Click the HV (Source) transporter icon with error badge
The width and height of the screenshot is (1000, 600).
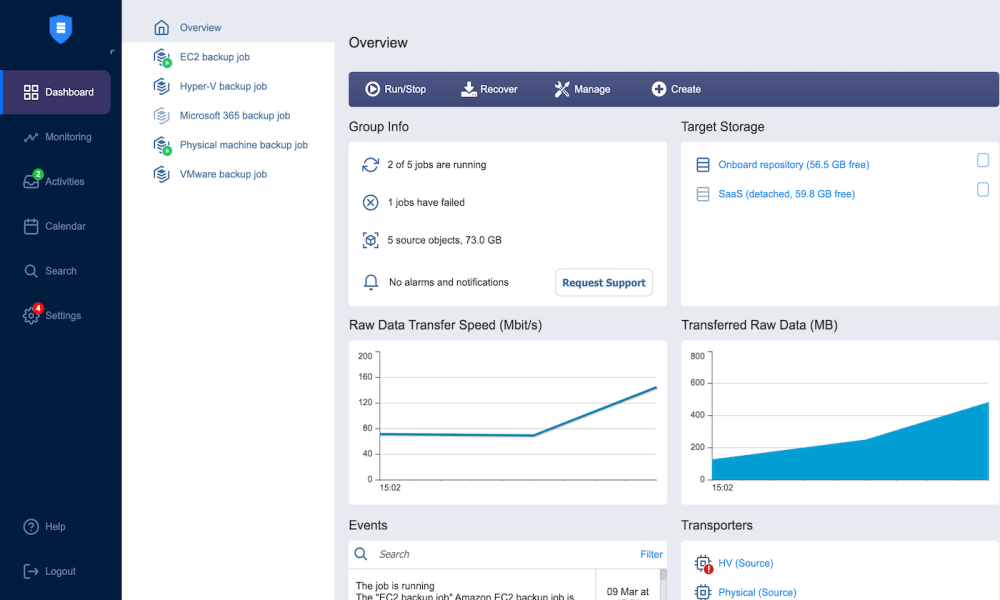coord(703,563)
